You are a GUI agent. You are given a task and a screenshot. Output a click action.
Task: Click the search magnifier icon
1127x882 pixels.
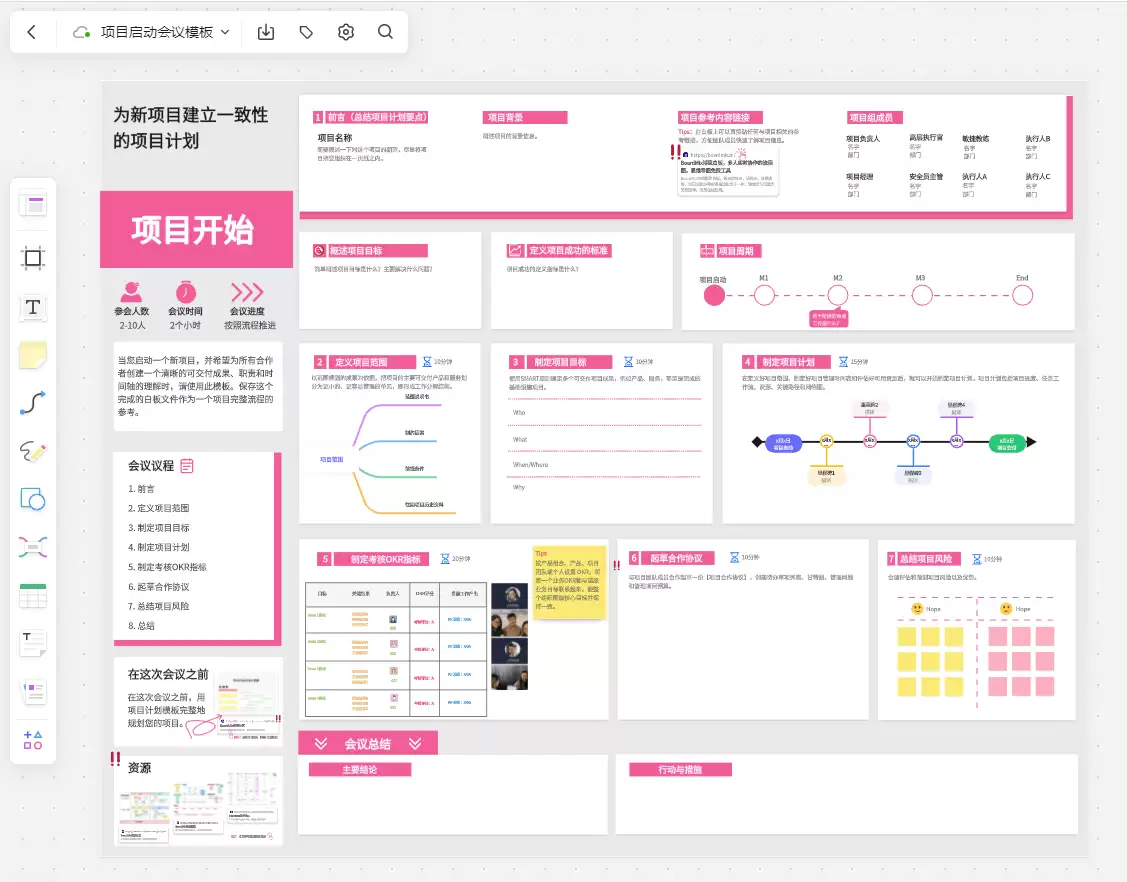385,32
